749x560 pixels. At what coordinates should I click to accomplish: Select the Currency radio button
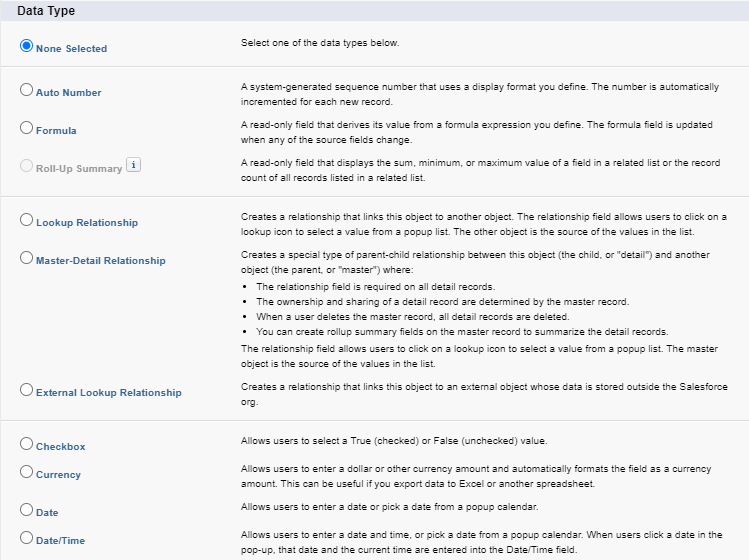(x=26, y=472)
